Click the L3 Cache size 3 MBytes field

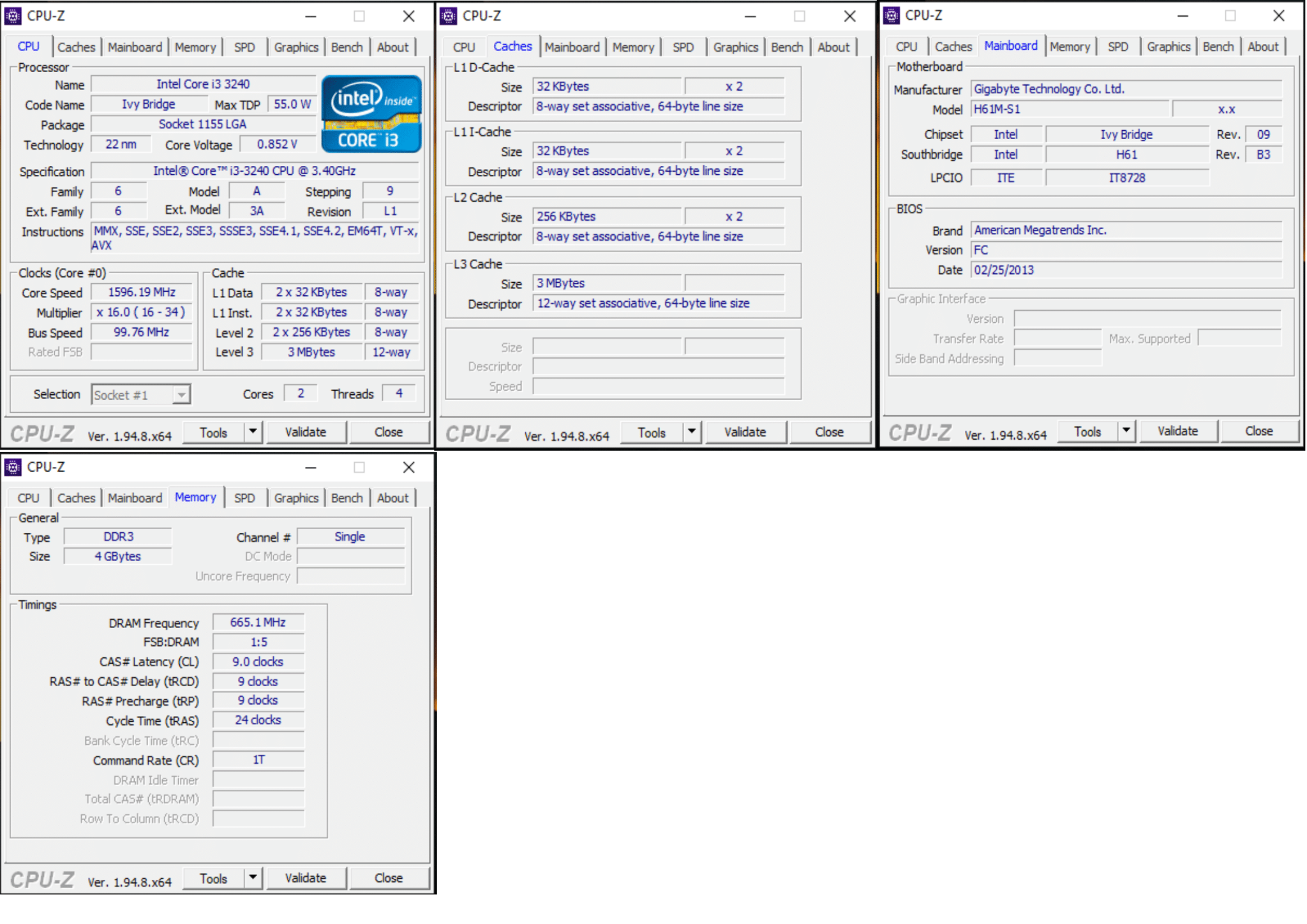pos(607,283)
